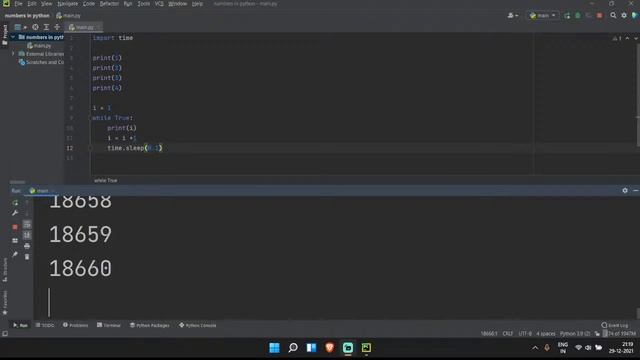Toggle Scroll to End in Run console
The height and width of the screenshot is (360, 640).
tap(27, 235)
